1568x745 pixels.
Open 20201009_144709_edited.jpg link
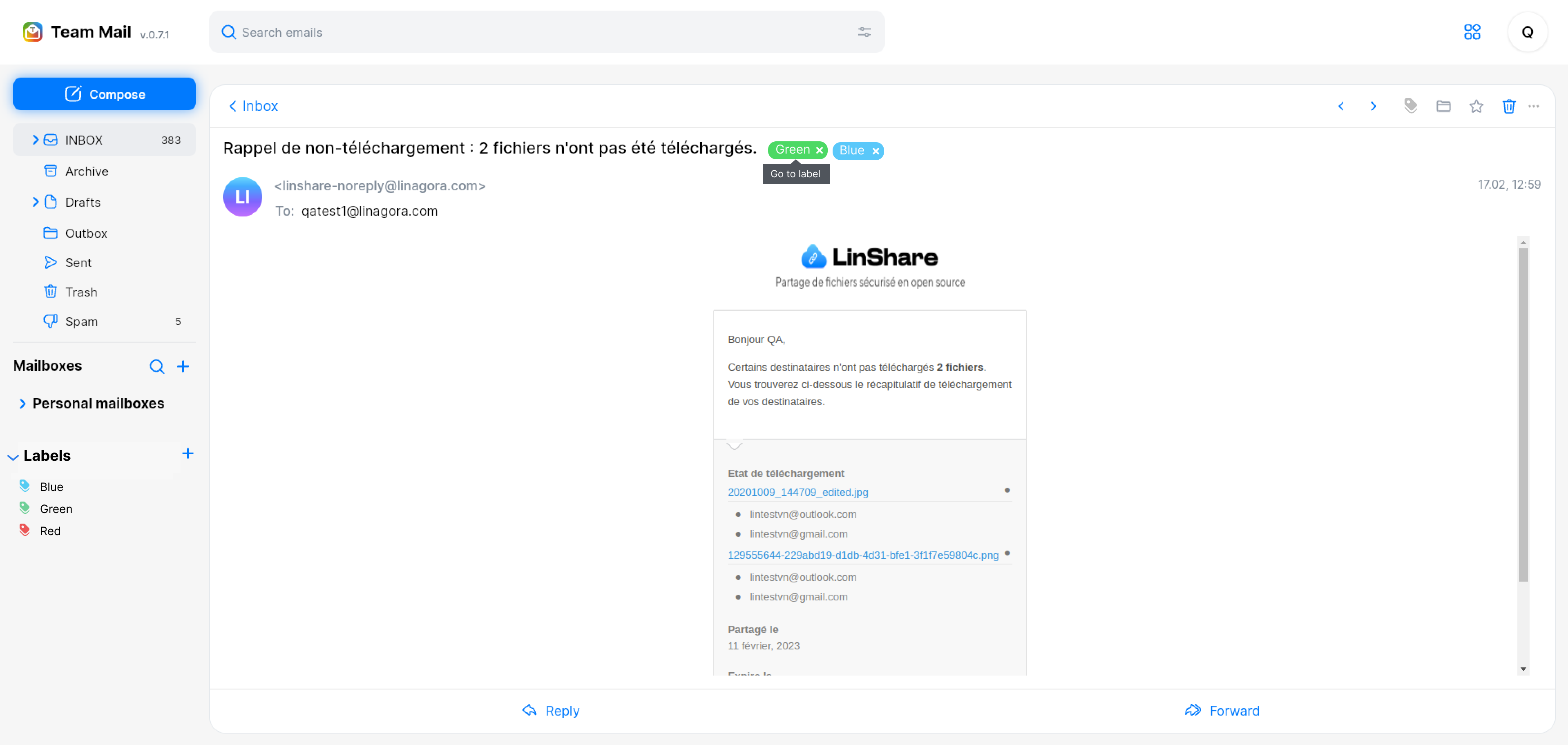coord(797,493)
